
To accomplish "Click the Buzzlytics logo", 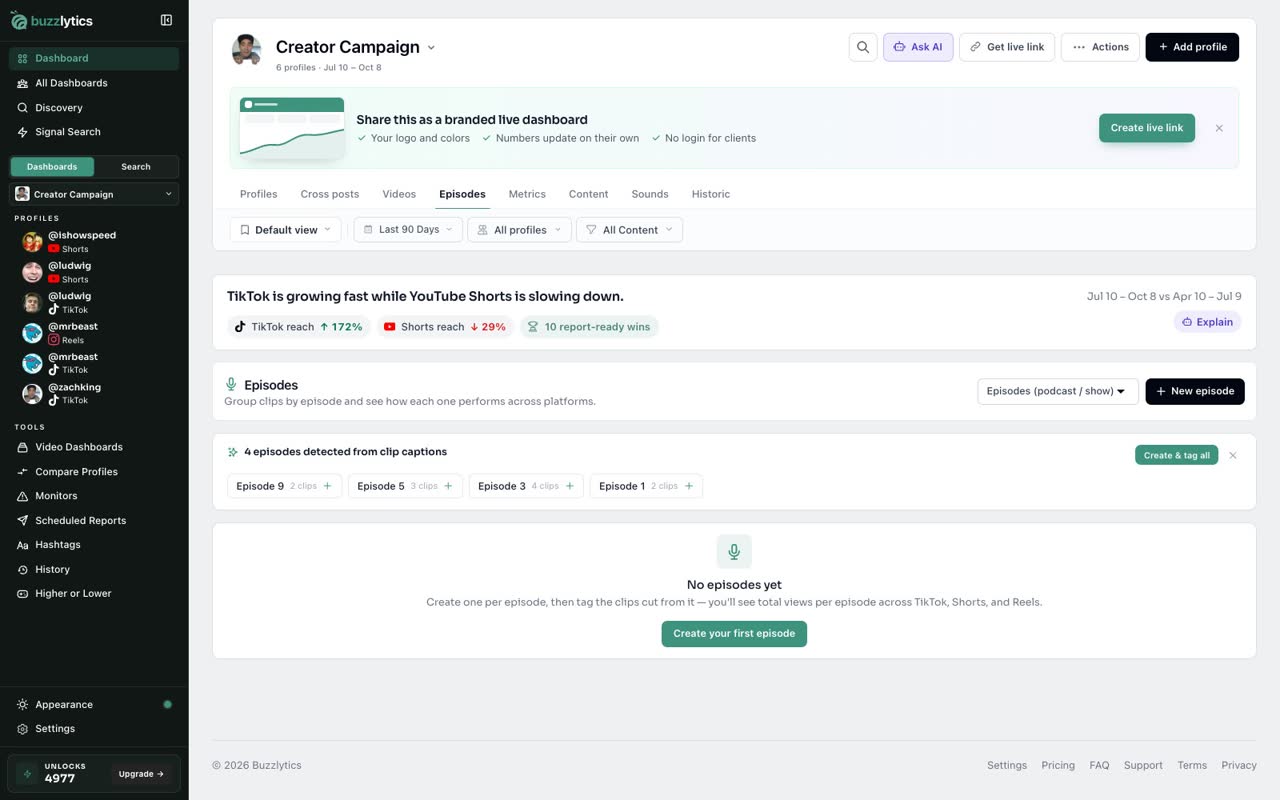I will click(52, 20).
